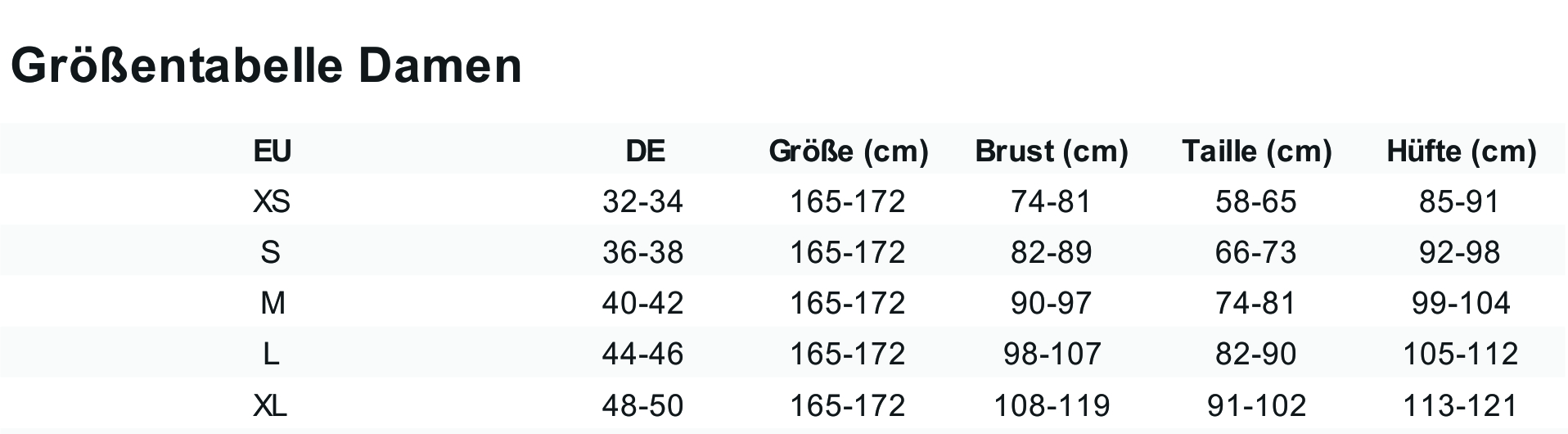The width and height of the screenshot is (1568, 434).
Task: Select the Taille value 74-81
Action: click(x=1256, y=304)
